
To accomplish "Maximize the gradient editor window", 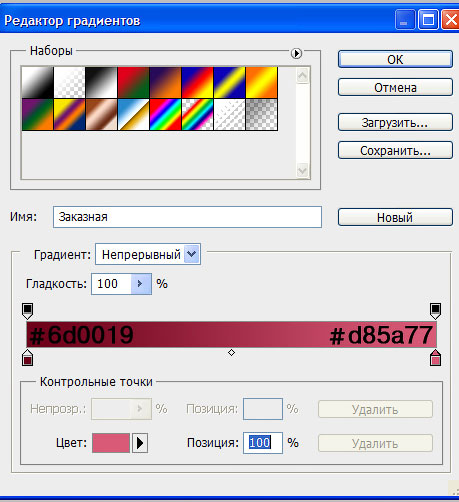I will point(428,20).
